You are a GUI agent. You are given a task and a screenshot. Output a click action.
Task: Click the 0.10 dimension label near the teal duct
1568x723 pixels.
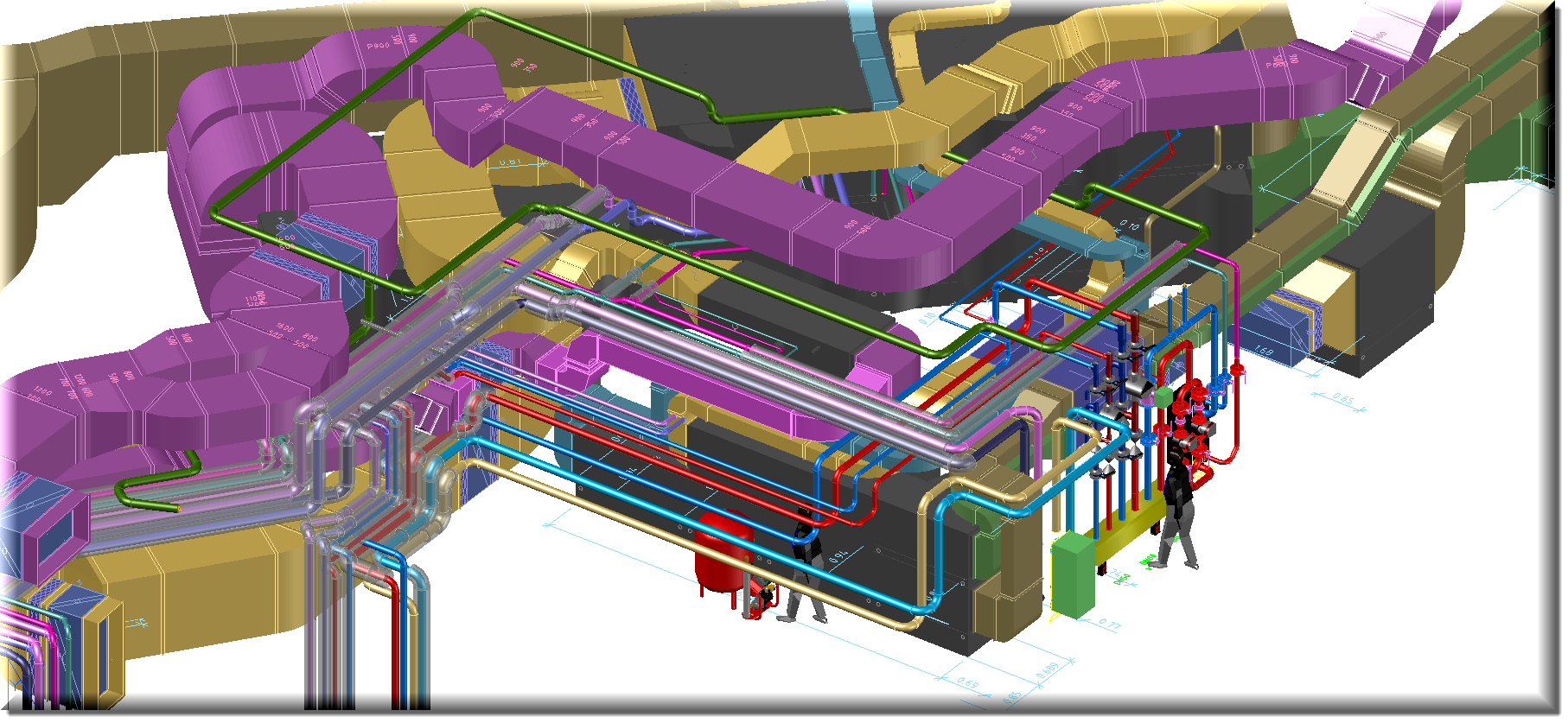[1129, 225]
